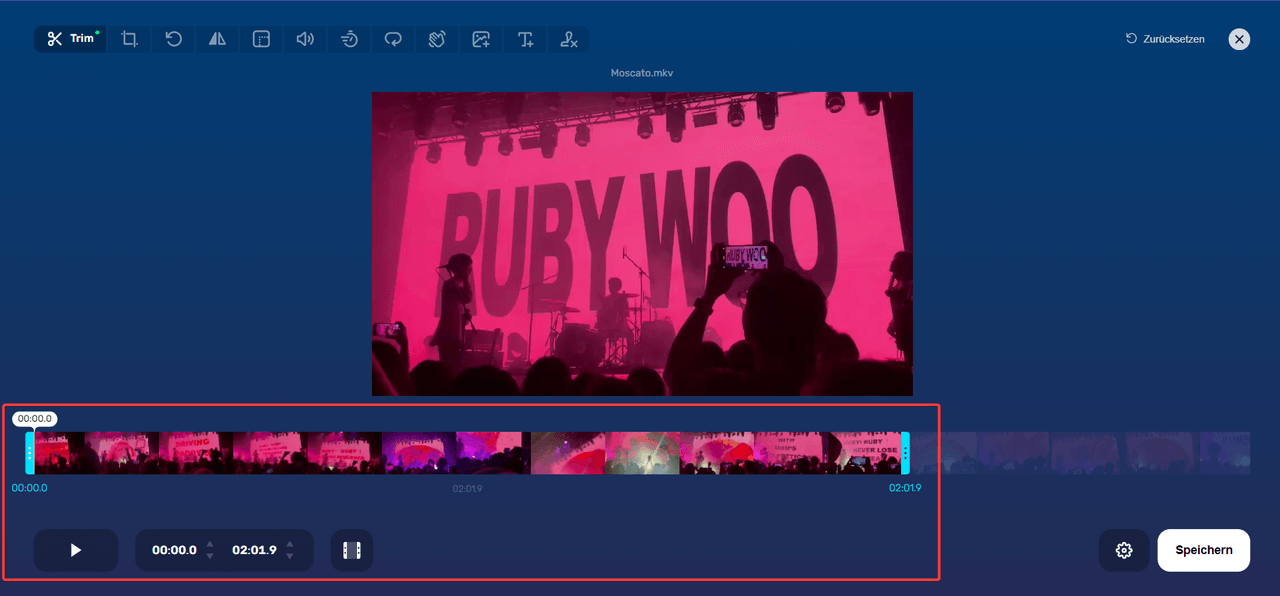This screenshot has width=1280, height=596.
Task: Click the end time field 02:01.9
Action: tap(254, 550)
